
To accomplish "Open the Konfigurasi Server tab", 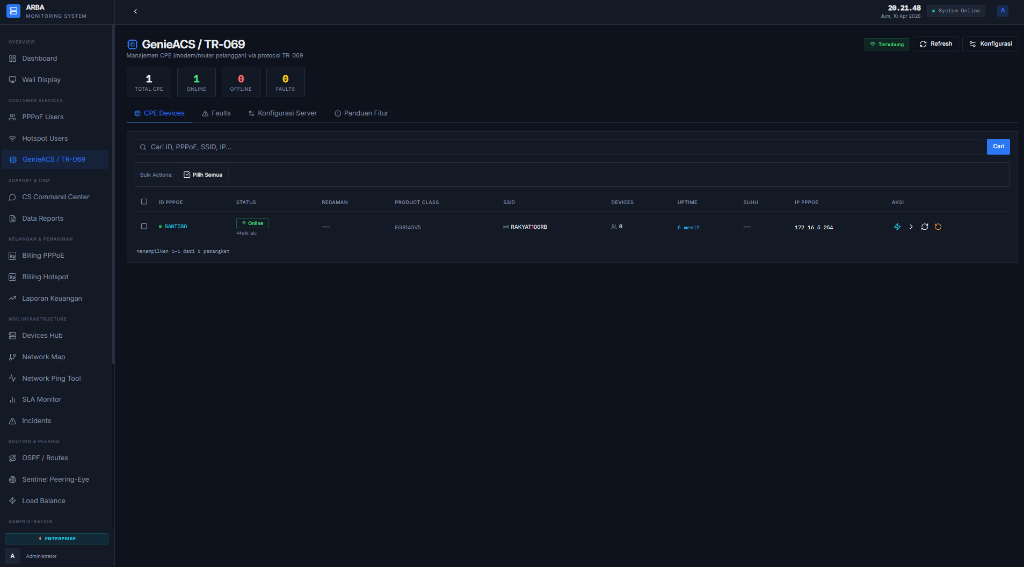I will pyautogui.click(x=282, y=114).
